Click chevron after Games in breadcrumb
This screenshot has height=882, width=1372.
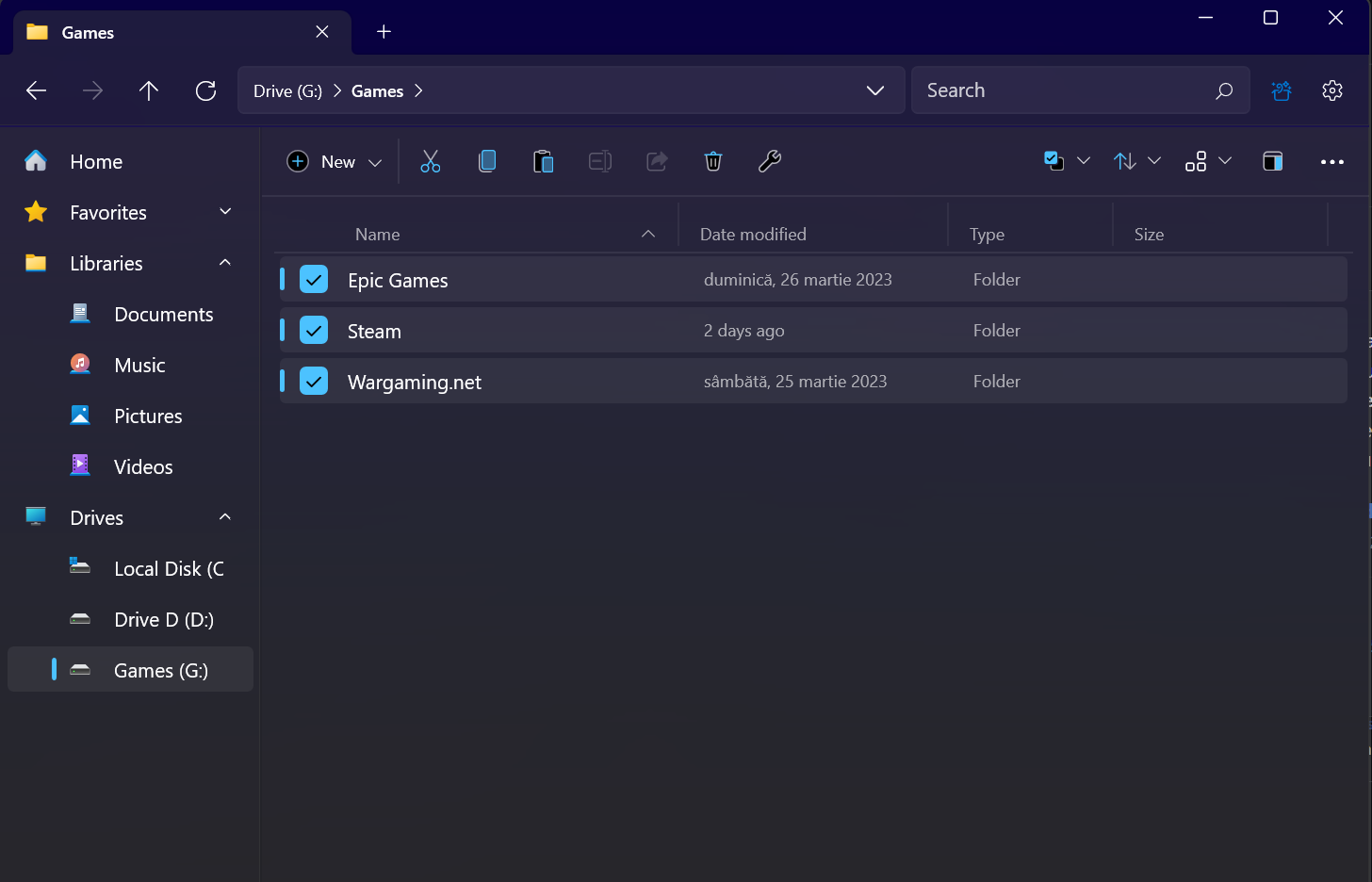click(x=418, y=90)
